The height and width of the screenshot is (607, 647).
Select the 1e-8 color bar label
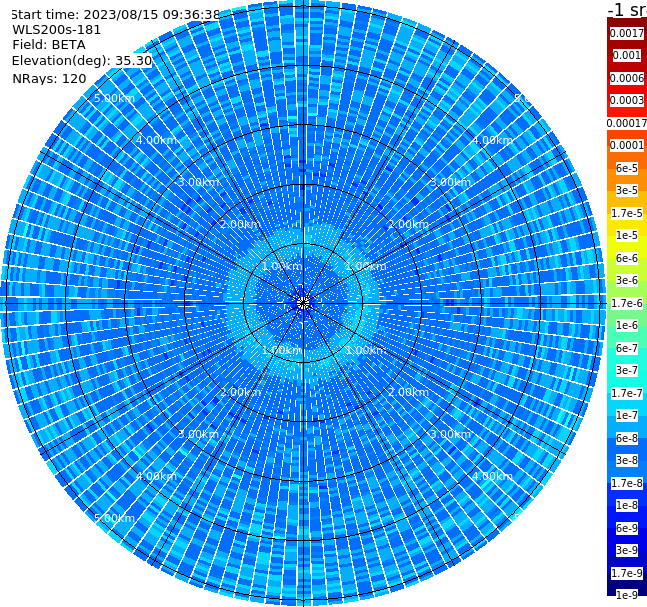click(627, 505)
